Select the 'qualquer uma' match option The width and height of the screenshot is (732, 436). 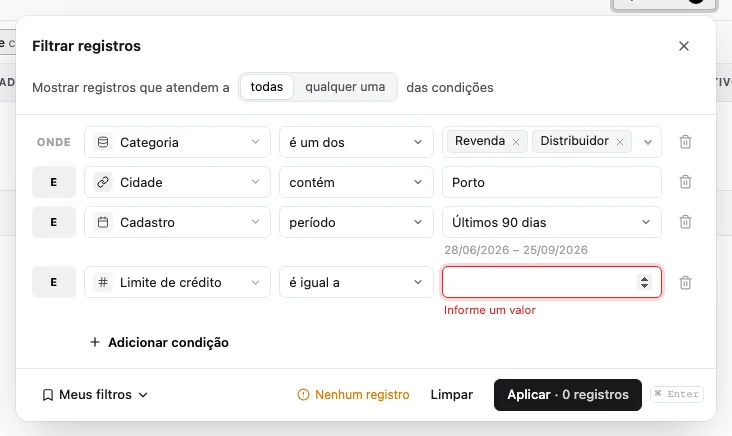point(345,87)
